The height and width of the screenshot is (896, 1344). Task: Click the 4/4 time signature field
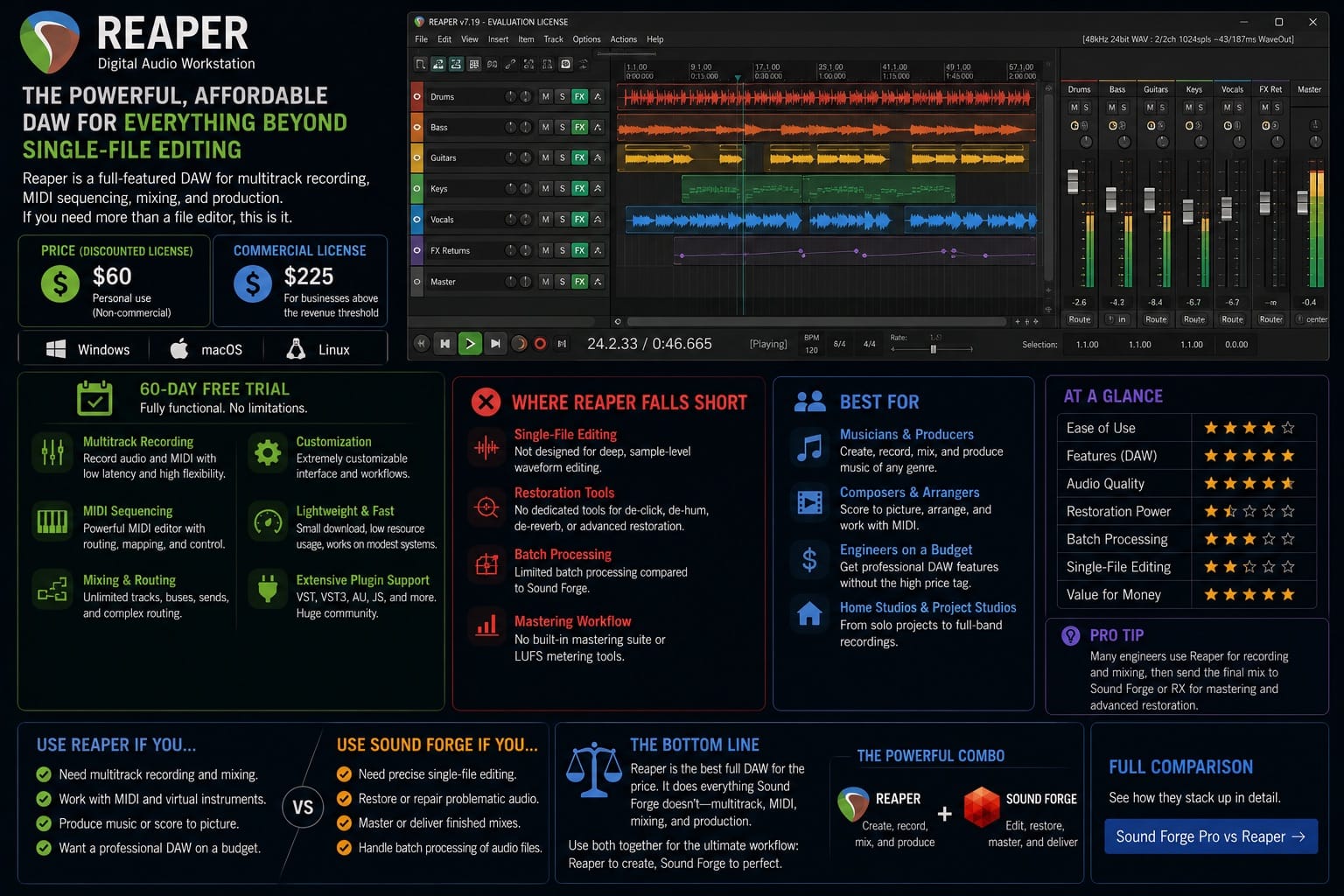coord(869,344)
